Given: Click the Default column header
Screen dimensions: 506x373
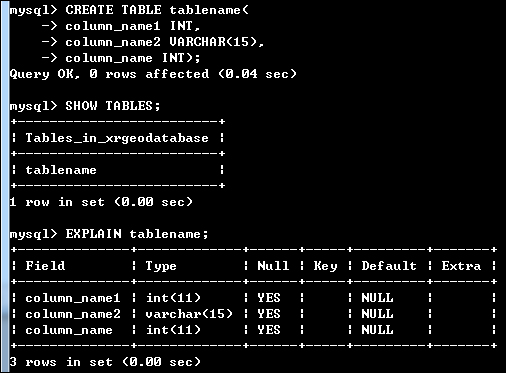Looking at the screenshot, I should point(389,266).
